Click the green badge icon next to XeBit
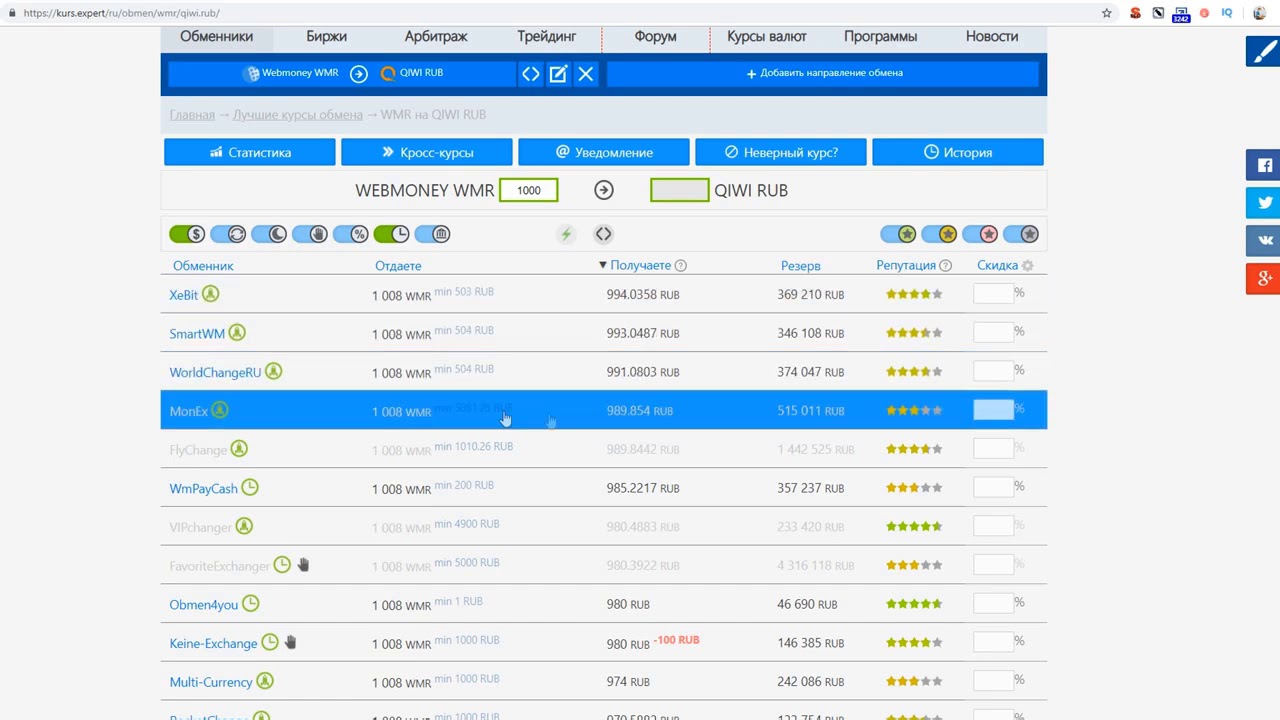 pyautogui.click(x=210, y=294)
